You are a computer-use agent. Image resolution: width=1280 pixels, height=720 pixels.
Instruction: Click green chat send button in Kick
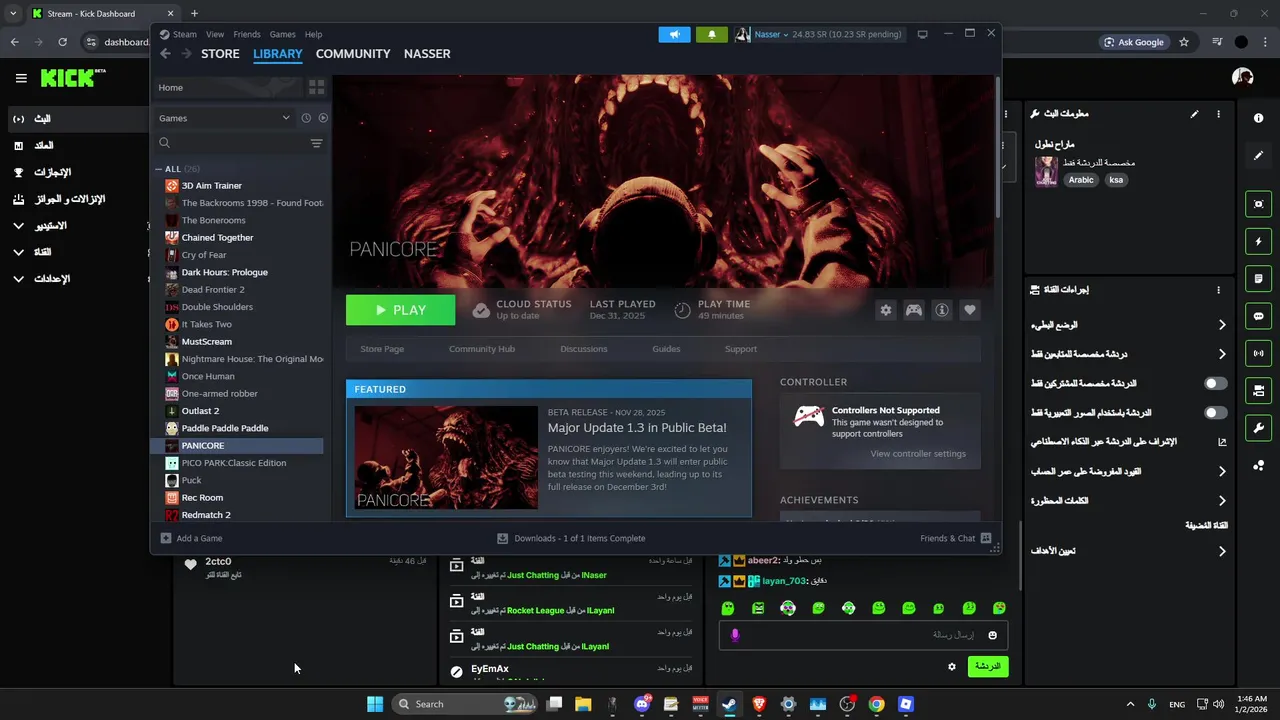988,666
